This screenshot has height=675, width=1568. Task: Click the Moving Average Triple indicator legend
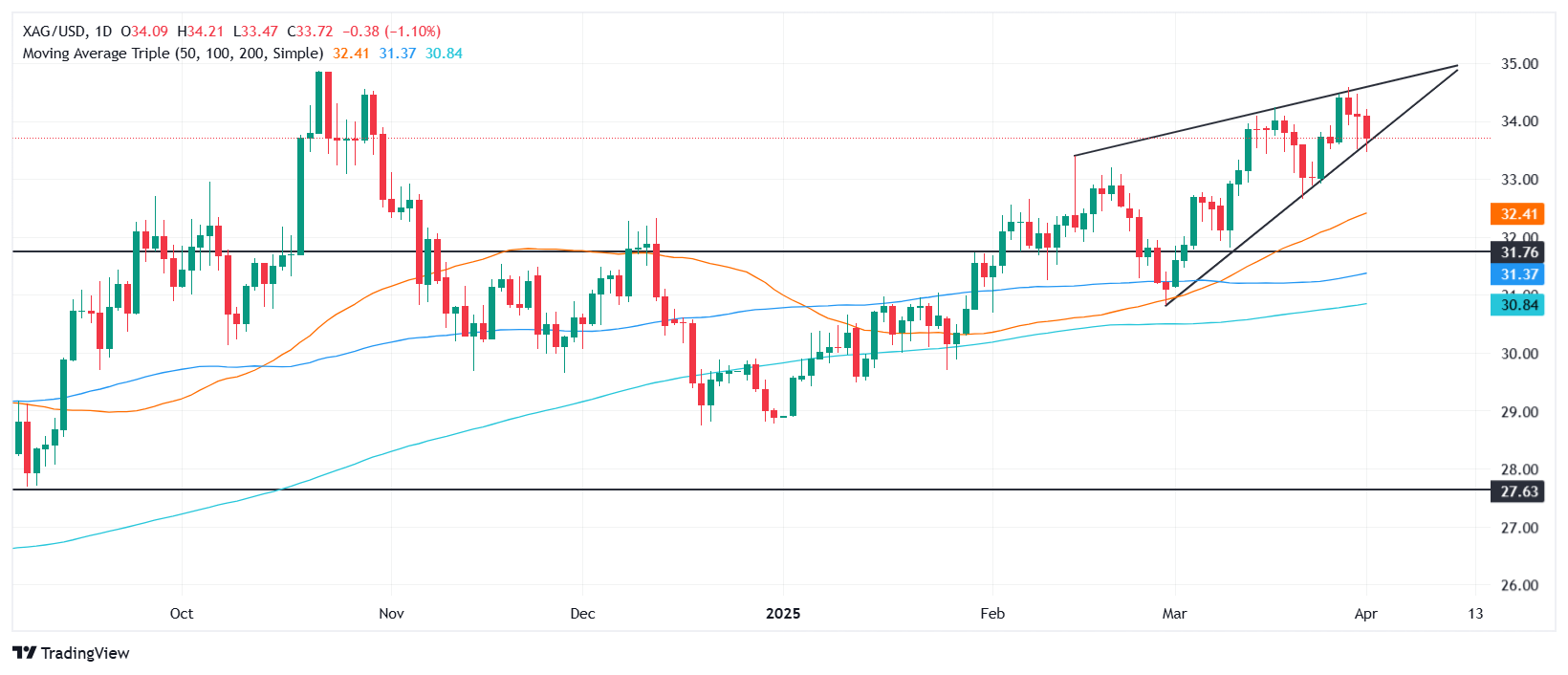tap(172, 54)
